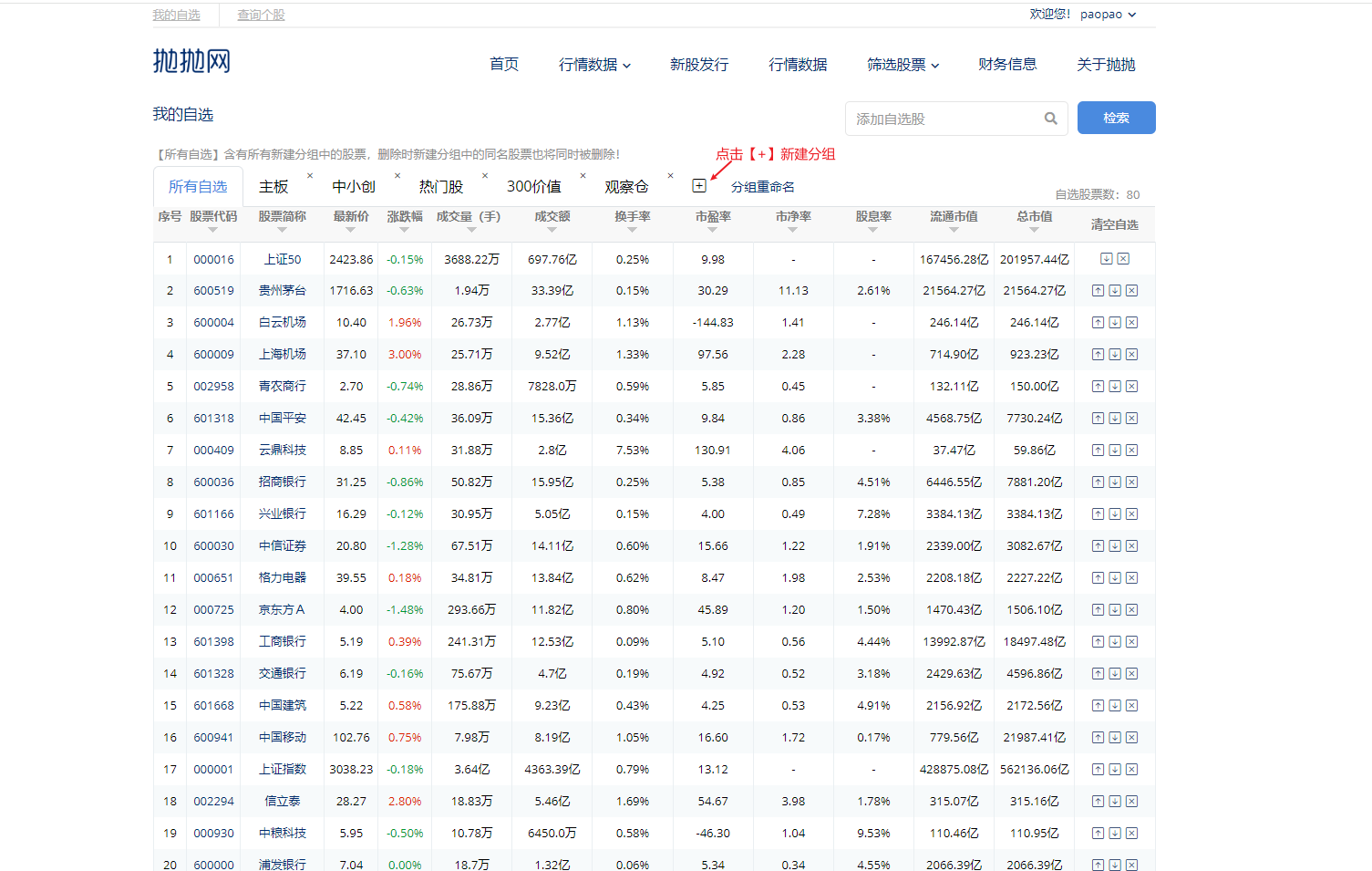Switch to the 300价值 tab
Viewport: 1372px width, 871px height.
(534, 186)
